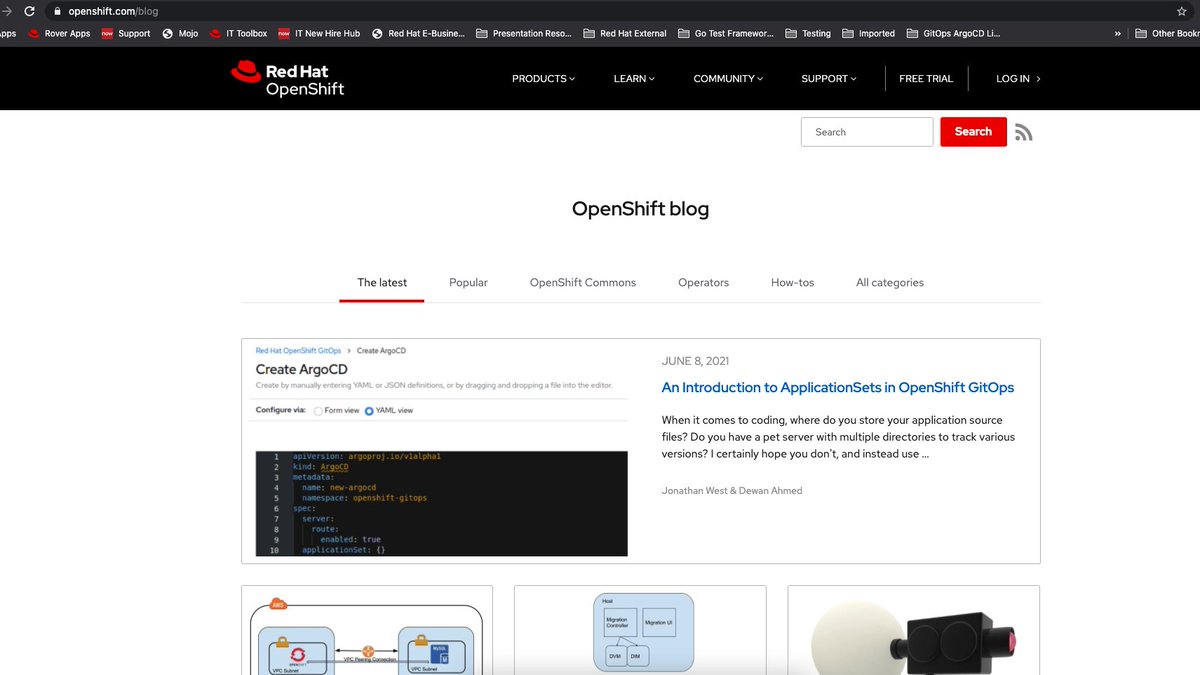Open the Presentation Resources bookmark folder

[x=524, y=33]
